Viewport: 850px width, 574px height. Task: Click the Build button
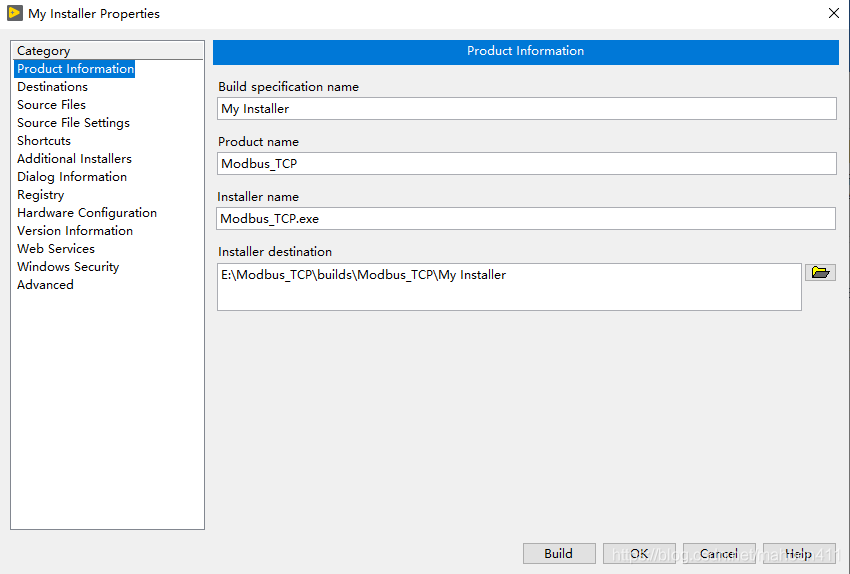click(559, 553)
